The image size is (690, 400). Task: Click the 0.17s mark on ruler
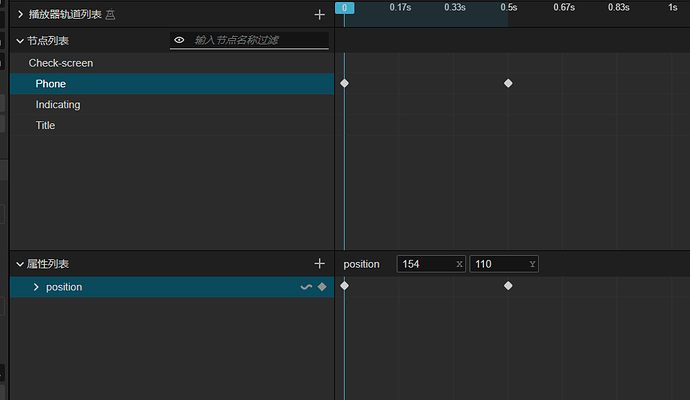coord(400,7)
